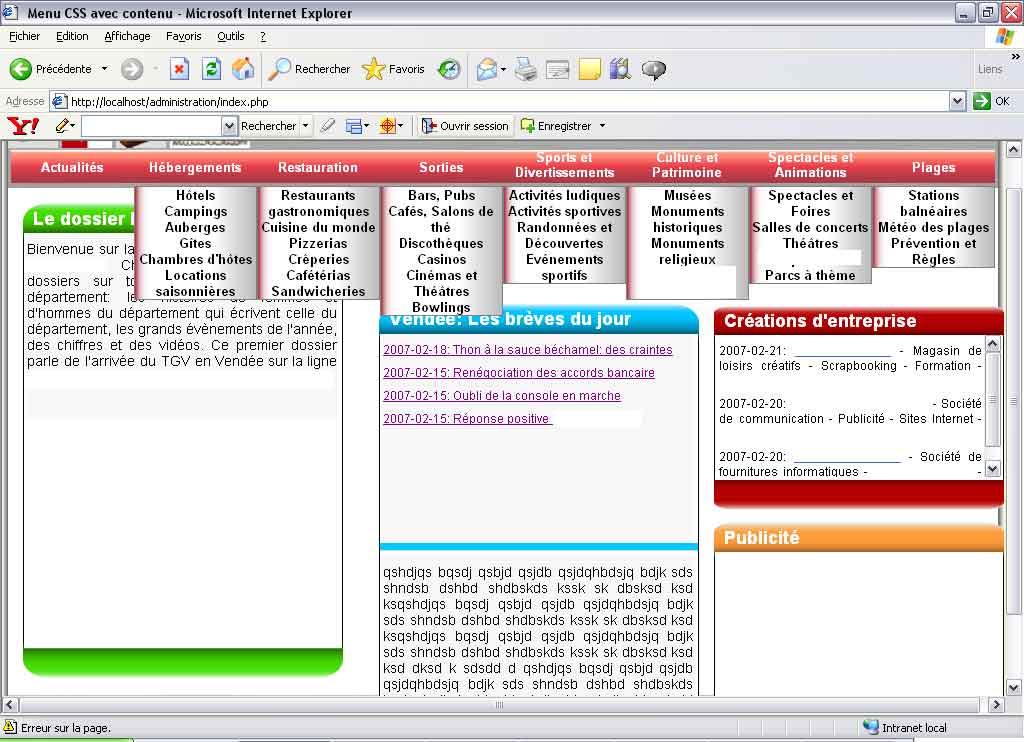Click the horizontal scrollbar right arrow
1024x742 pixels.
[x=996, y=705]
